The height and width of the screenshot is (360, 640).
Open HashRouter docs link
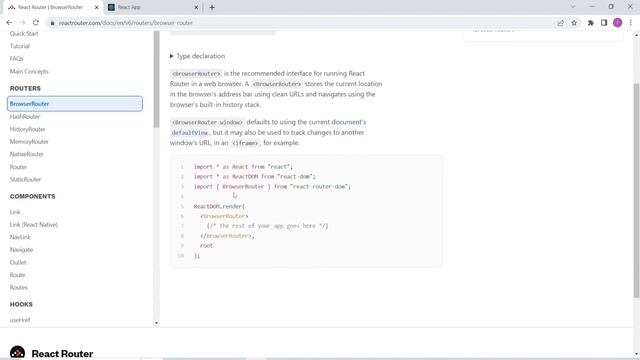[25, 117]
